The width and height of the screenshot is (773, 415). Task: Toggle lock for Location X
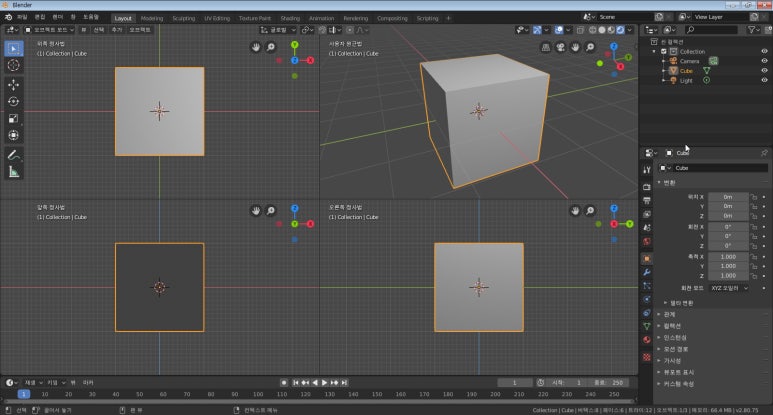[x=754, y=197]
